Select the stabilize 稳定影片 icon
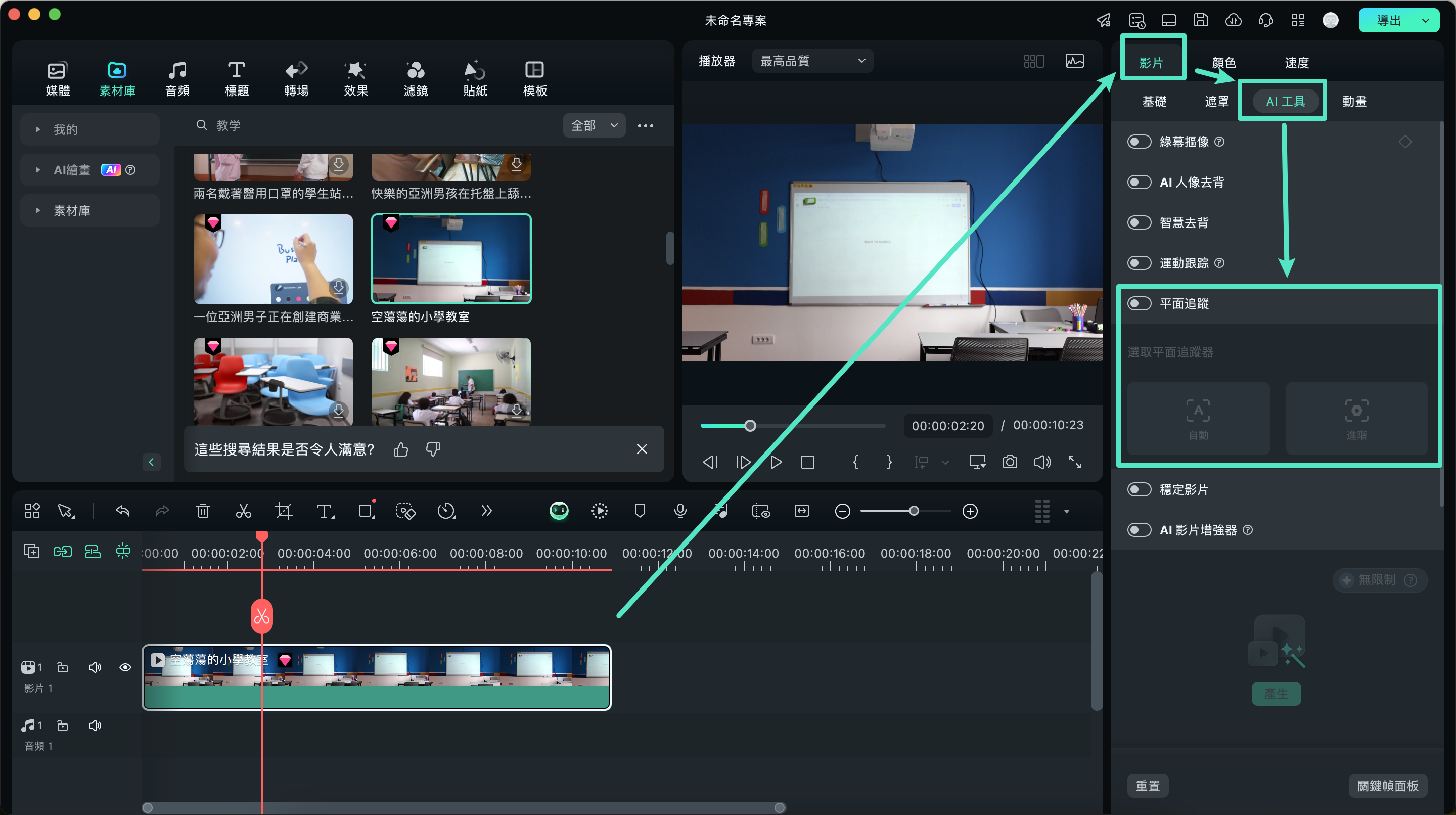The image size is (1456, 815). (1139, 489)
